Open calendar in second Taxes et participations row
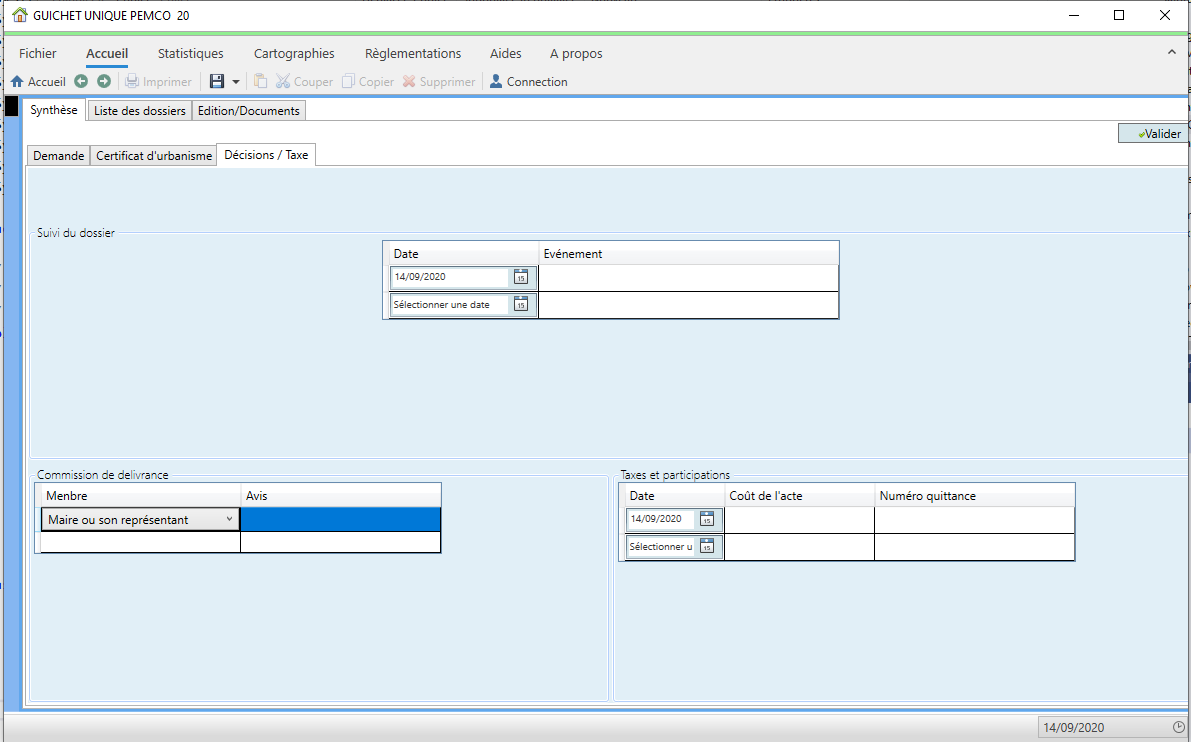Image resolution: width=1191 pixels, height=742 pixels. point(707,547)
